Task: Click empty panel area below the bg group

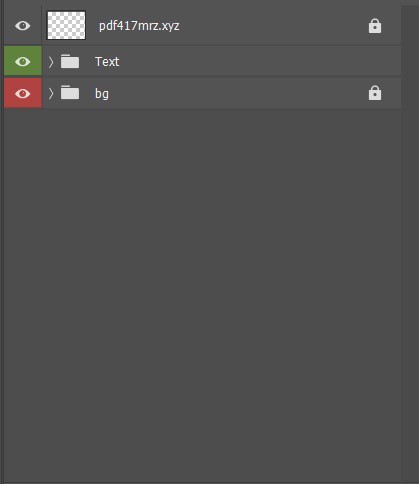Action: pos(202,293)
